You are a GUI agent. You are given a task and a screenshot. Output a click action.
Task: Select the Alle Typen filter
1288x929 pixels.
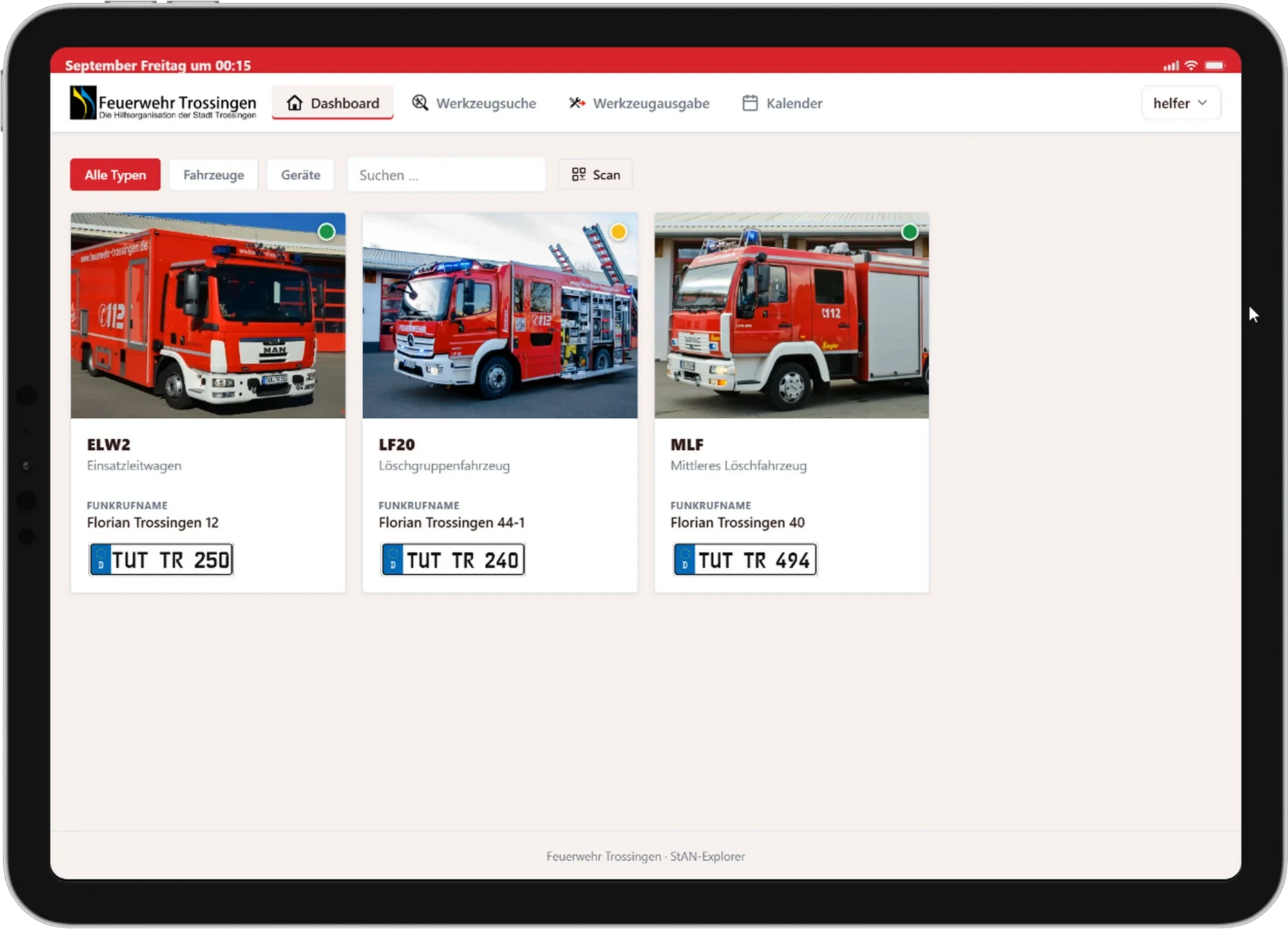(115, 174)
